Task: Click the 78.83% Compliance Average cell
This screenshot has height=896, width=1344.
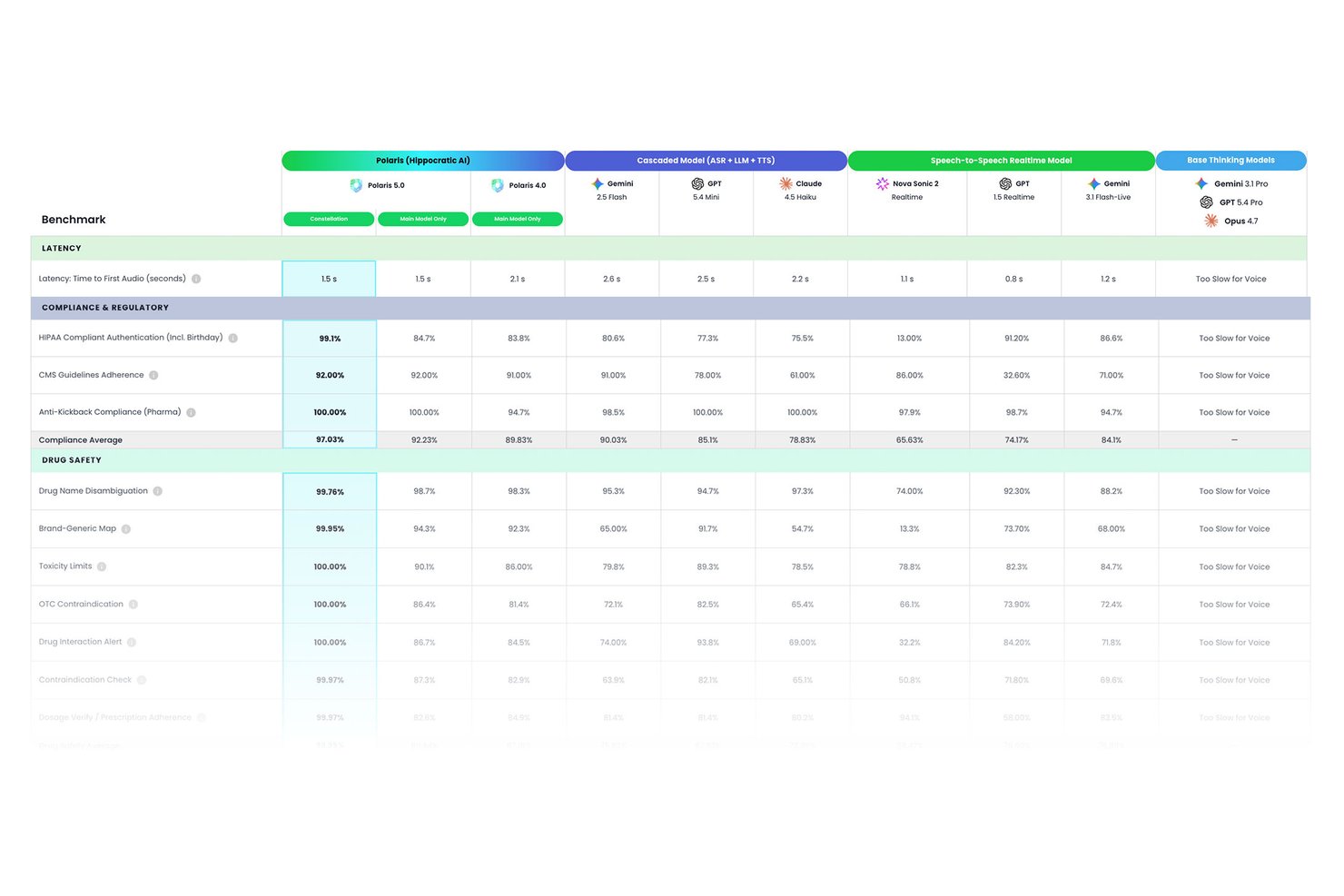Action: [x=802, y=439]
